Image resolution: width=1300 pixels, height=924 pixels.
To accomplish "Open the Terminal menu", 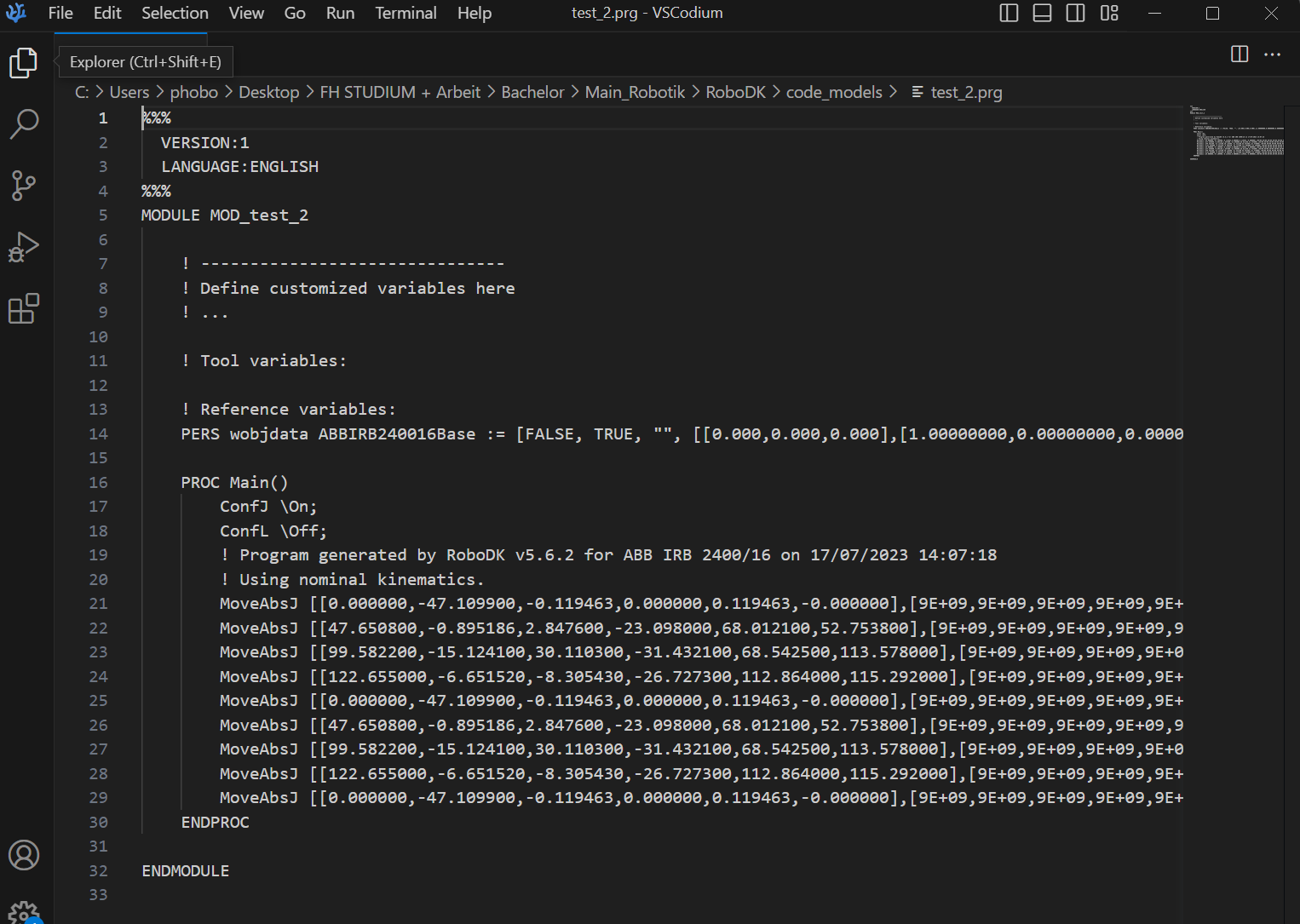I will click(x=406, y=14).
